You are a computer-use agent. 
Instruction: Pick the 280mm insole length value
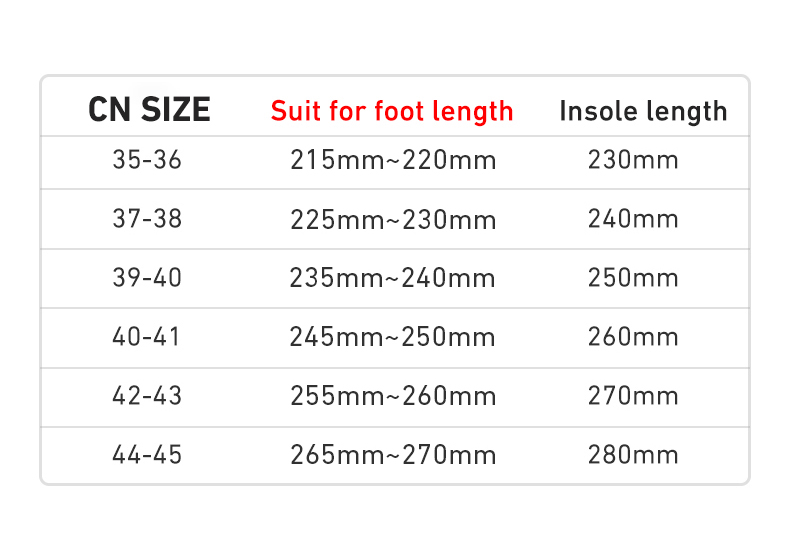coord(633,455)
